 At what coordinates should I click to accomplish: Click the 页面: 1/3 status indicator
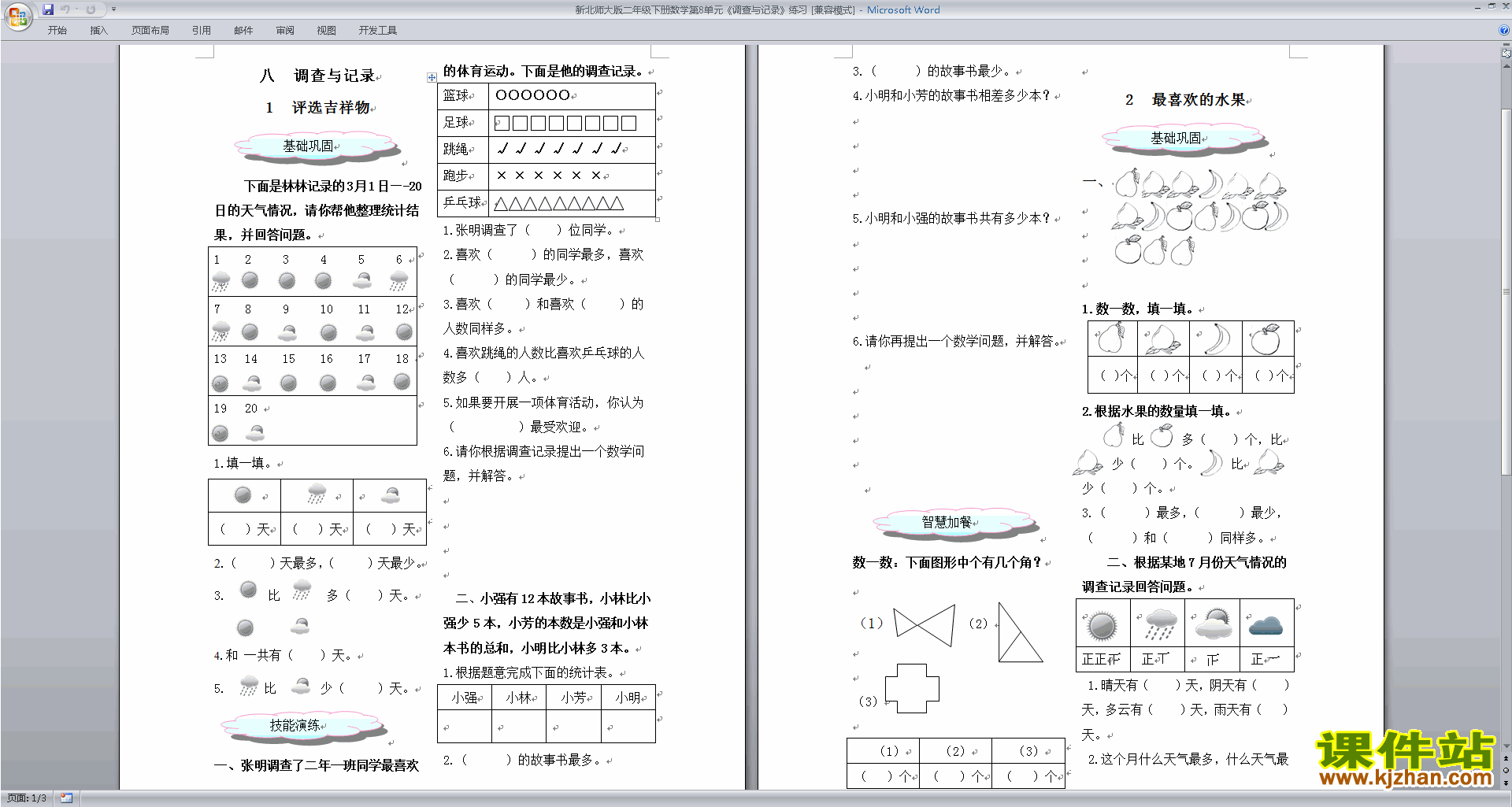click(26, 798)
